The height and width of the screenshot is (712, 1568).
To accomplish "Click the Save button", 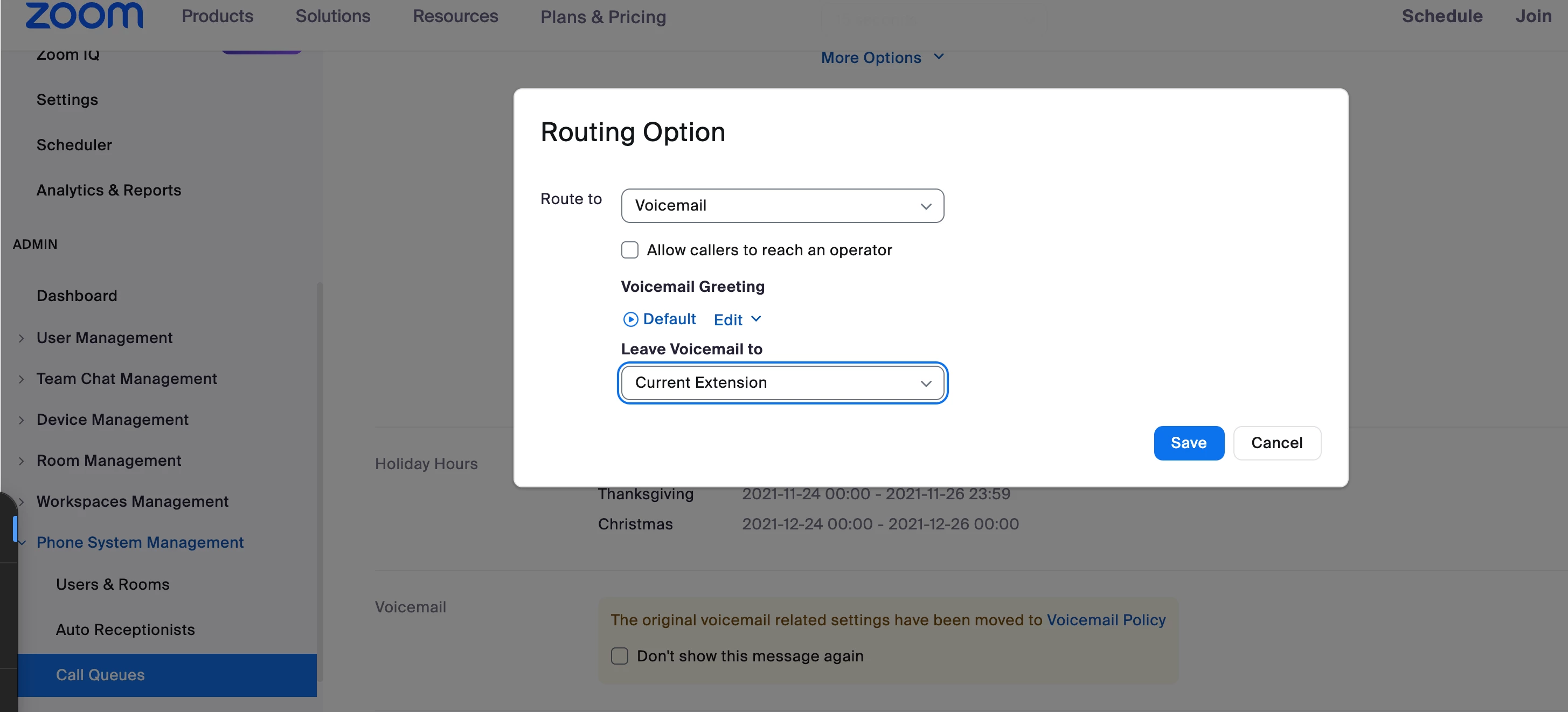I will click(x=1188, y=443).
